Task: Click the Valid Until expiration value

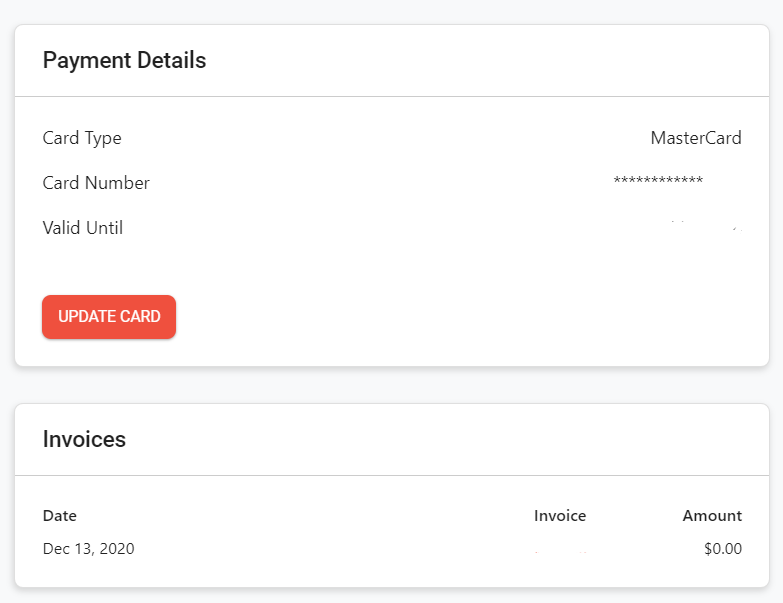Action: click(x=707, y=228)
